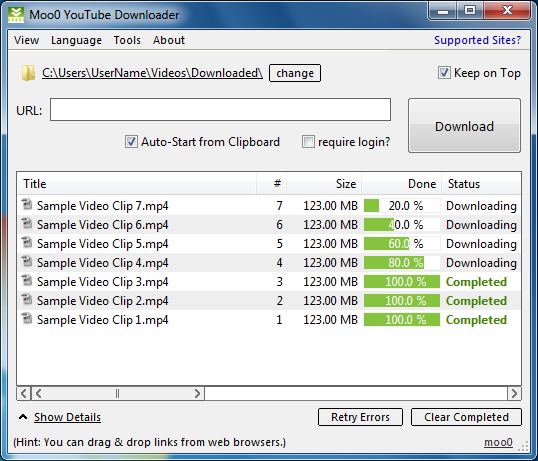Open the View menu
This screenshot has width=538, height=461.
(26, 40)
